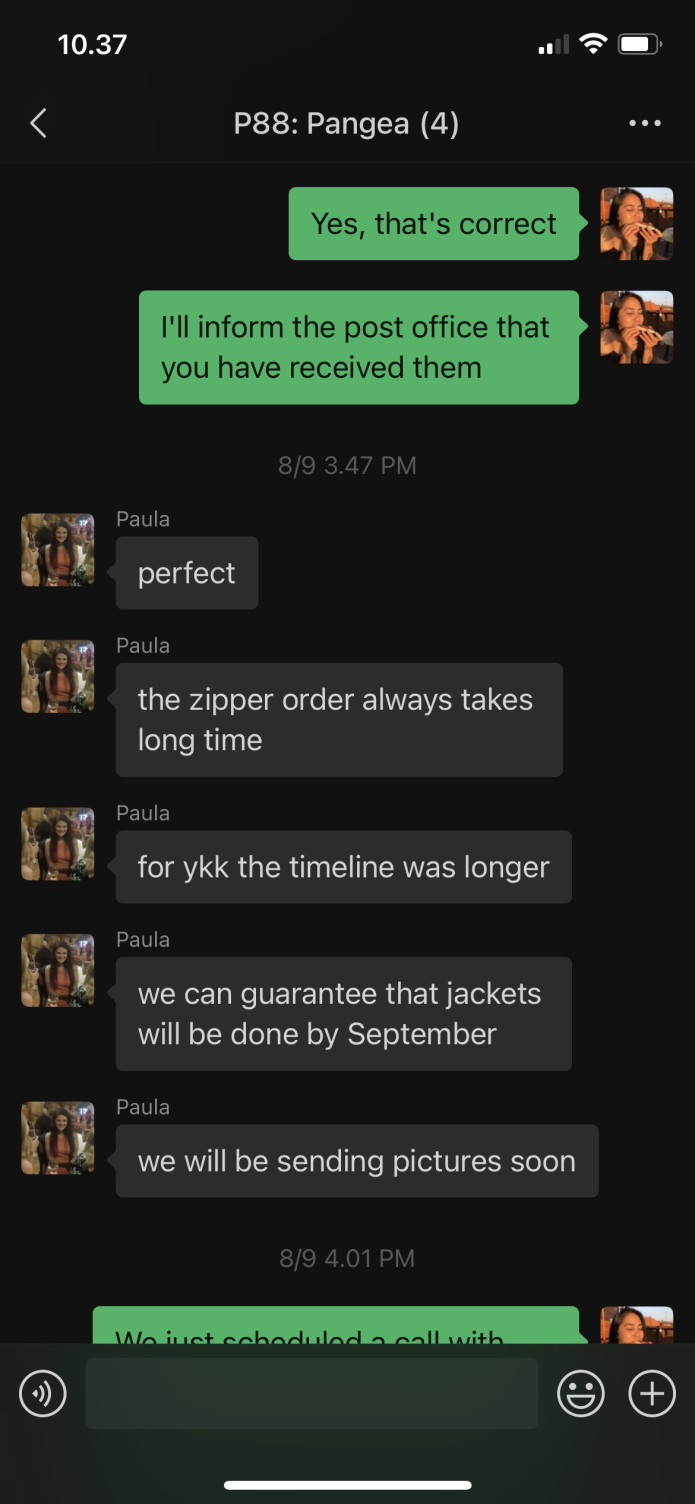Image resolution: width=695 pixels, height=1504 pixels.
Task: Tap the message text input field
Action: click(312, 1393)
